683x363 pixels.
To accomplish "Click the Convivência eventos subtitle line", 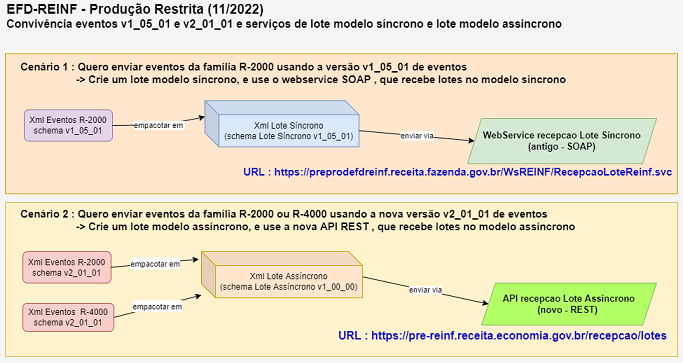I will coord(284,24).
